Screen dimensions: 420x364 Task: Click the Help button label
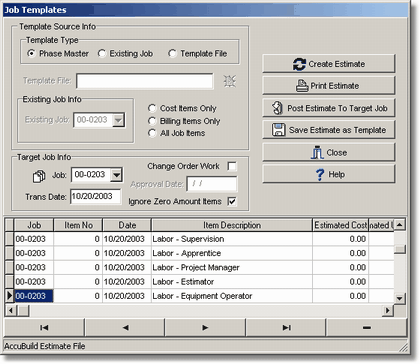[337, 174]
